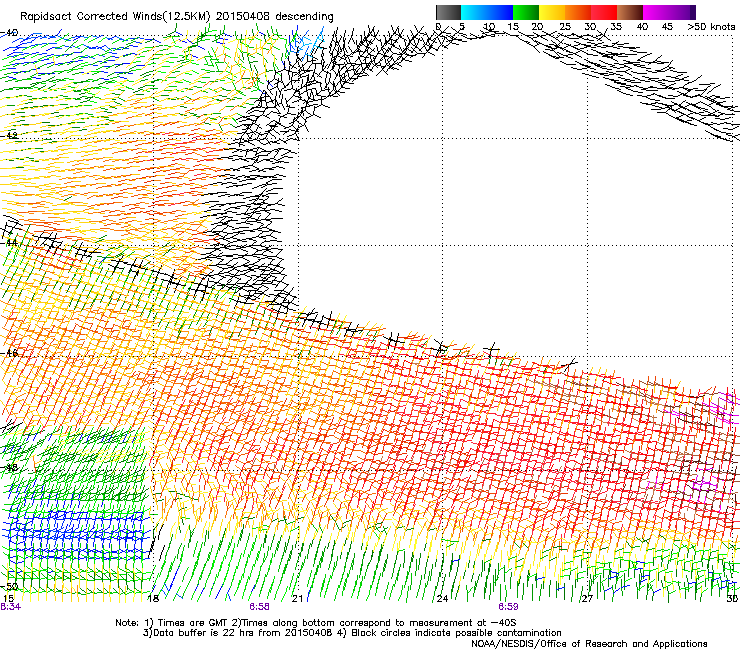Click the 'Times are GMT' note line

(316, 623)
